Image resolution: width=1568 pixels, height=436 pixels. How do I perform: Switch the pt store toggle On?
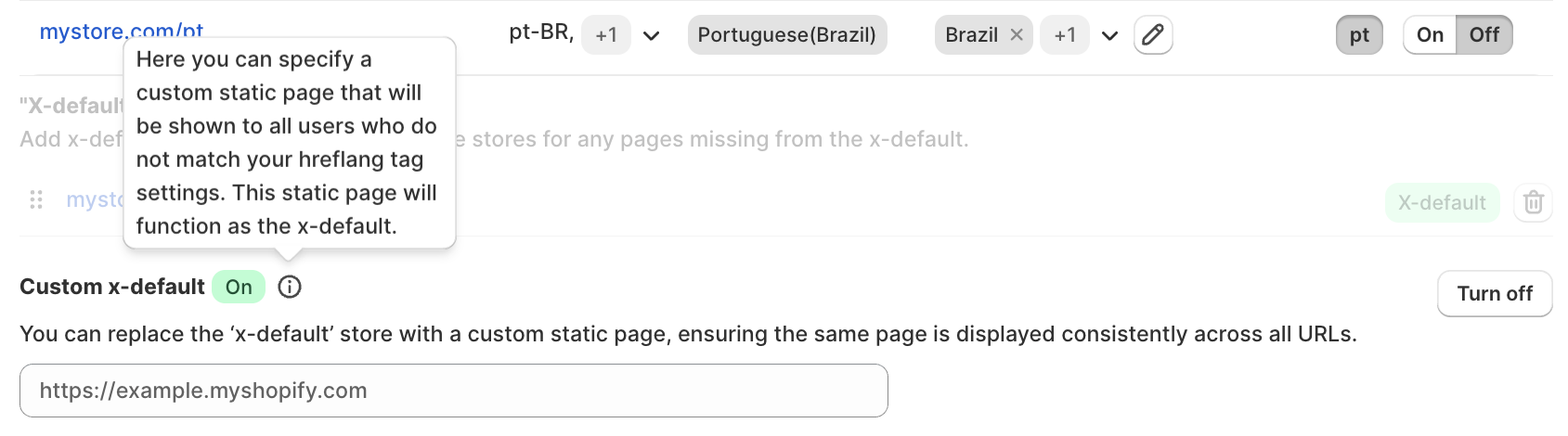1430,35
